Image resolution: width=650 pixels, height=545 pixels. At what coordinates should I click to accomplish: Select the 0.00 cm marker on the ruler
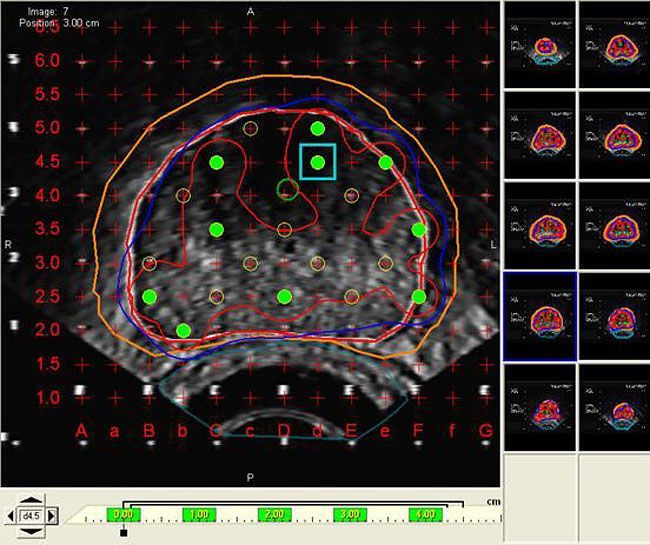(124, 515)
